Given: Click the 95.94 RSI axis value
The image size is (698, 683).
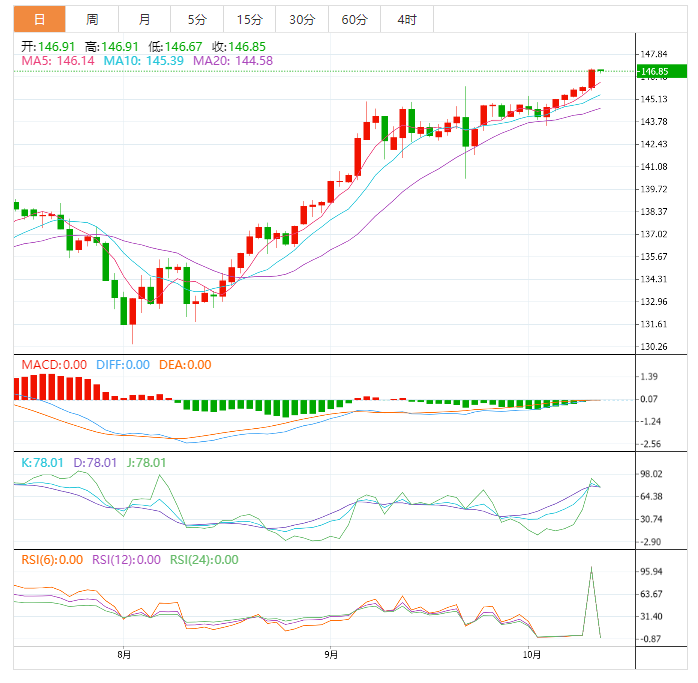Looking at the screenshot, I should 651,571.
